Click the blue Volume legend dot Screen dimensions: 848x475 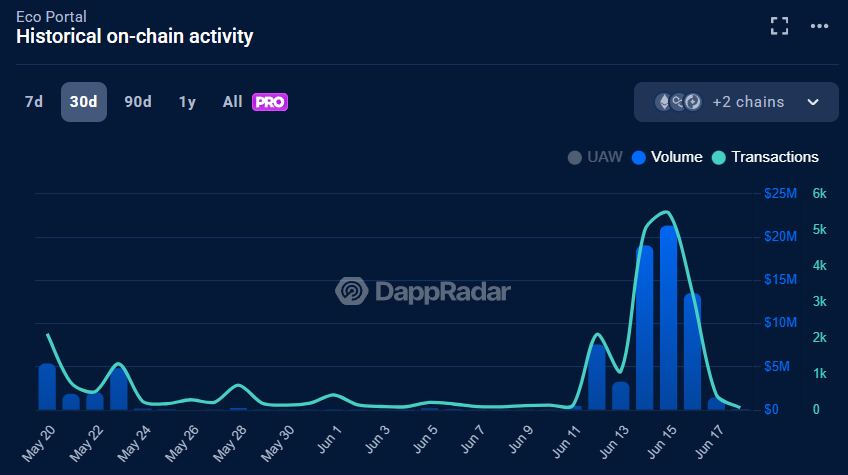tap(639, 158)
